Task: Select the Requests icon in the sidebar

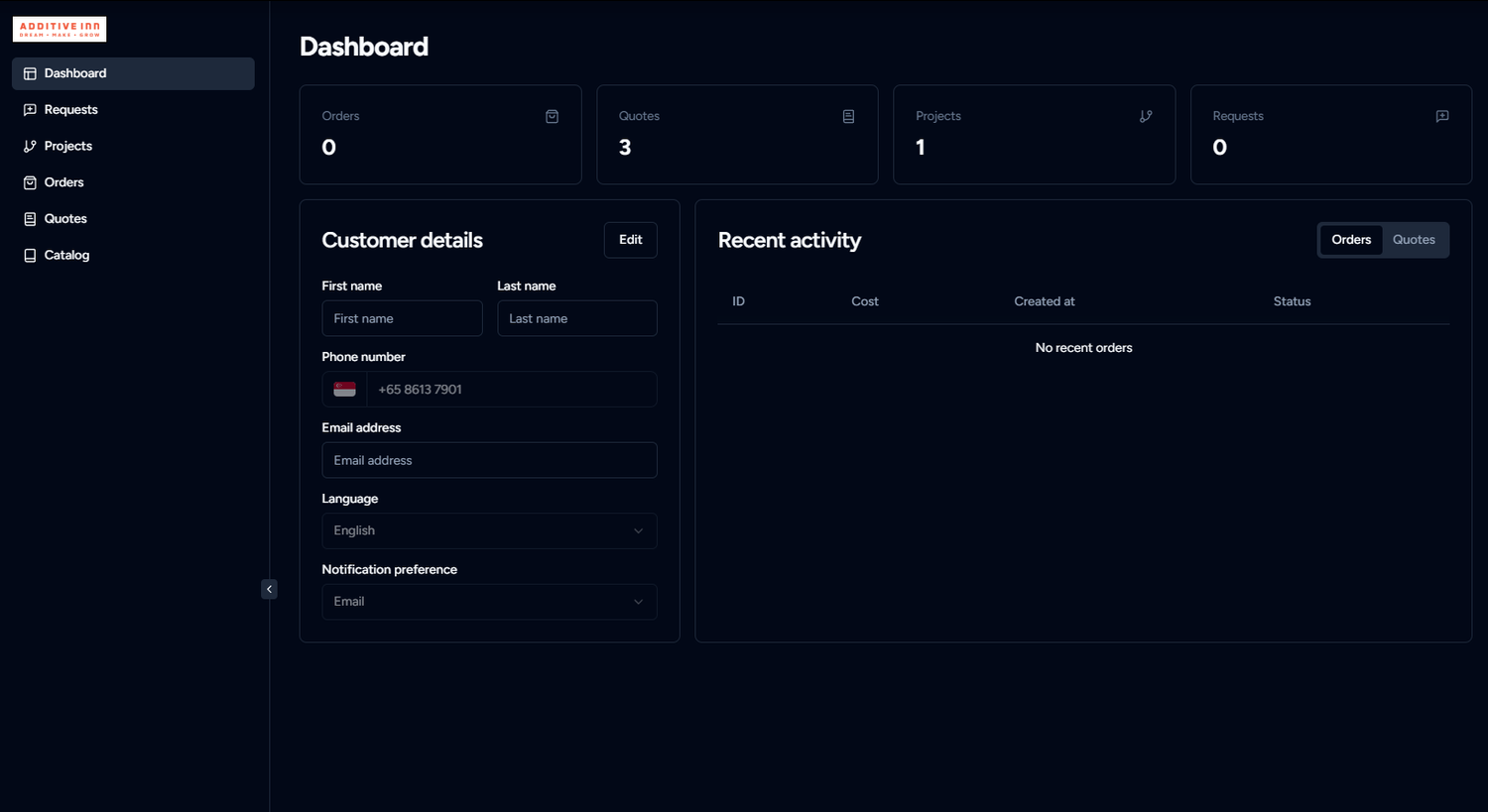Action: tap(29, 109)
